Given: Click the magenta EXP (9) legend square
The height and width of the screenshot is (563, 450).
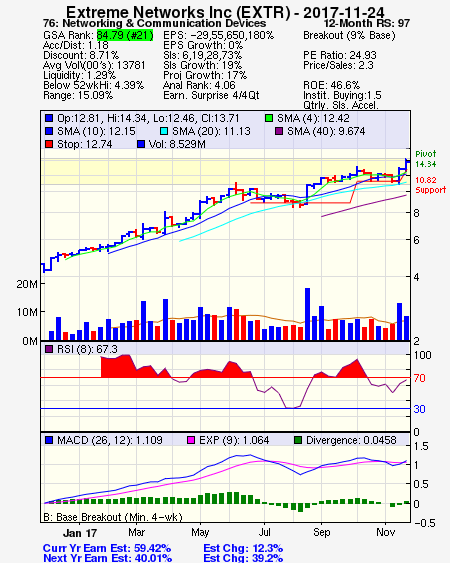Looking at the screenshot, I should coord(191,440).
